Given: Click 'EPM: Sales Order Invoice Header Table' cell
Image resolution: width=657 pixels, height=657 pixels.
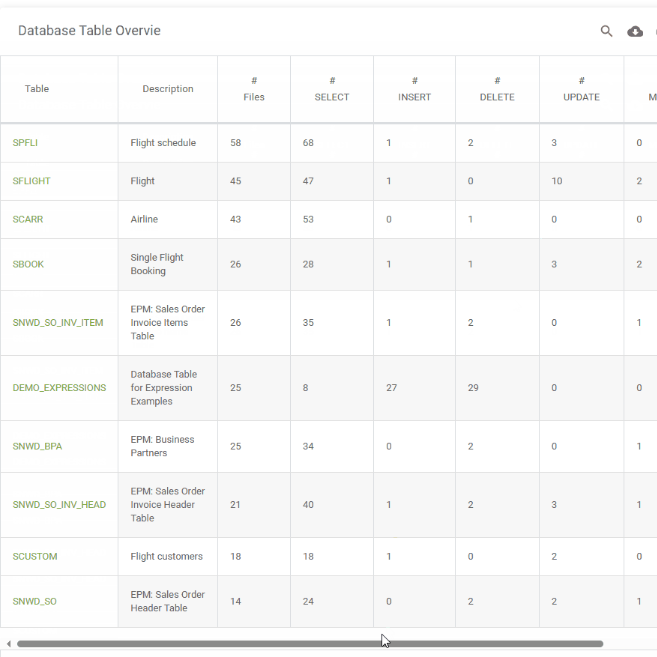Looking at the screenshot, I should [x=168, y=504].
